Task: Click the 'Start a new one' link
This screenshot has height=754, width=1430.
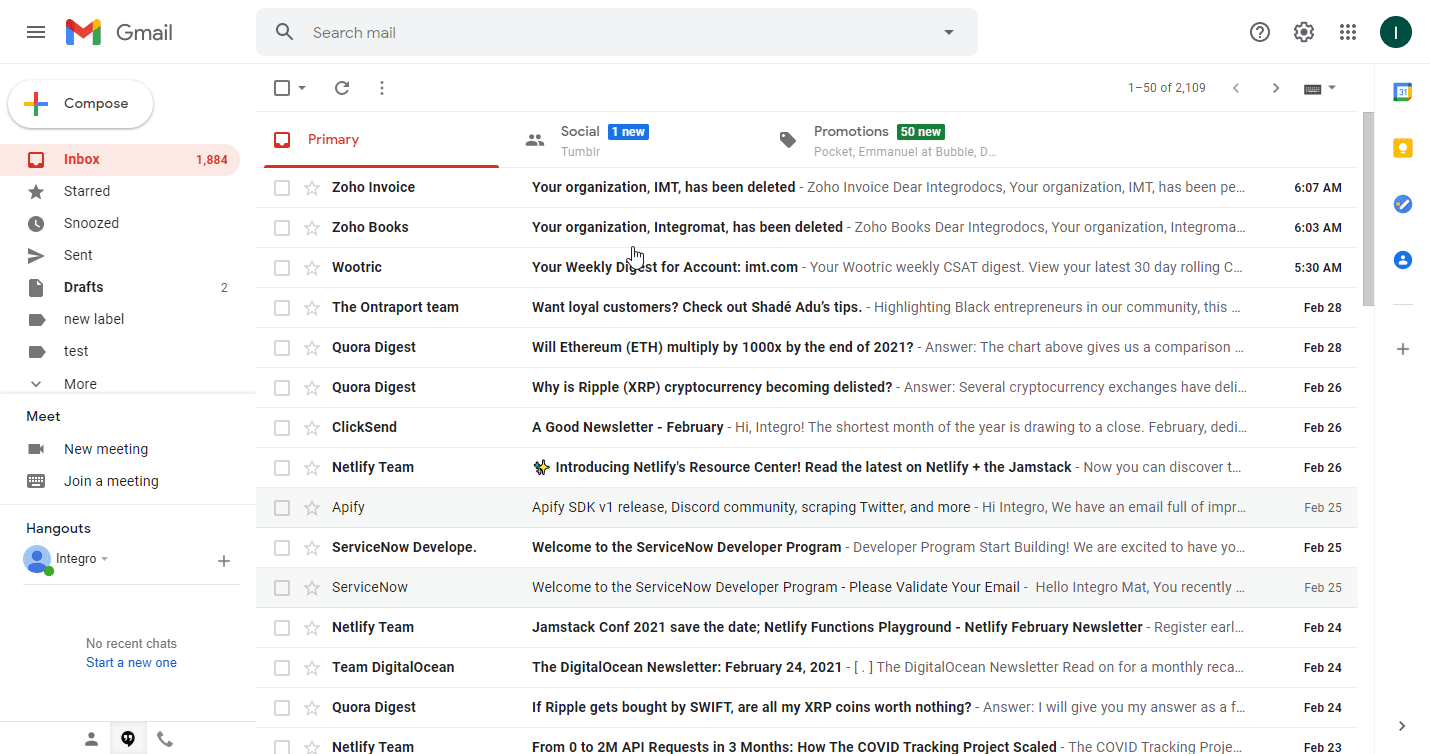Action: pyautogui.click(x=131, y=663)
